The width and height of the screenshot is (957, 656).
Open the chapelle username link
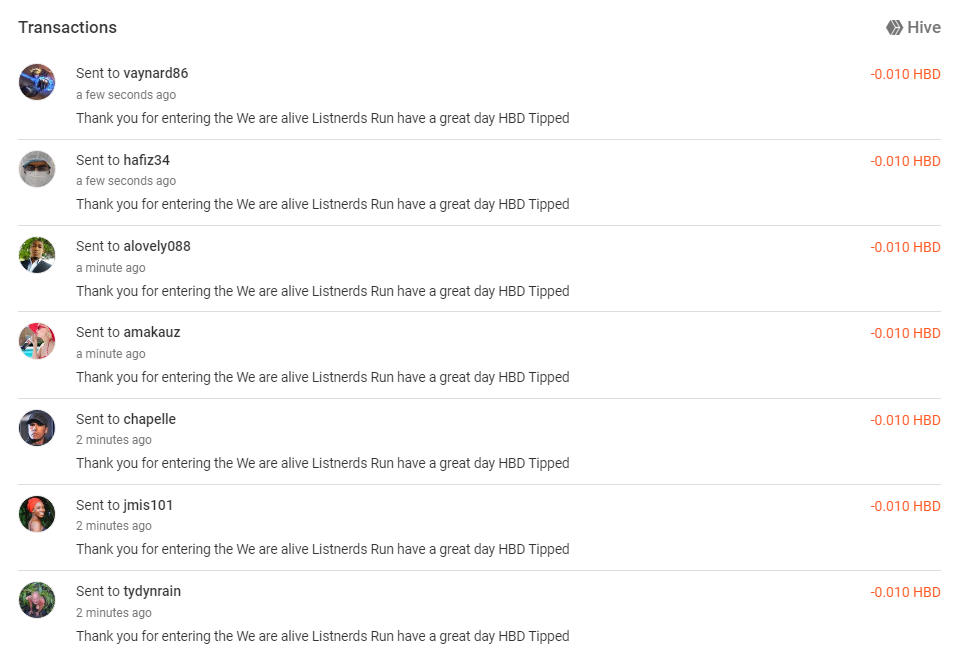tap(150, 419)
